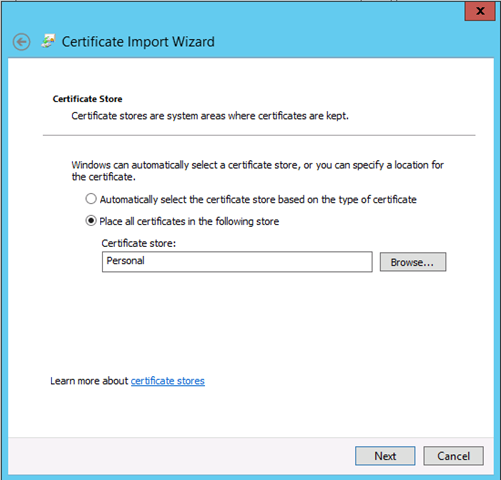The image size is (501, 480).
Task: Click the Certificate Import Wizard title text
Action: pos(138,42)
